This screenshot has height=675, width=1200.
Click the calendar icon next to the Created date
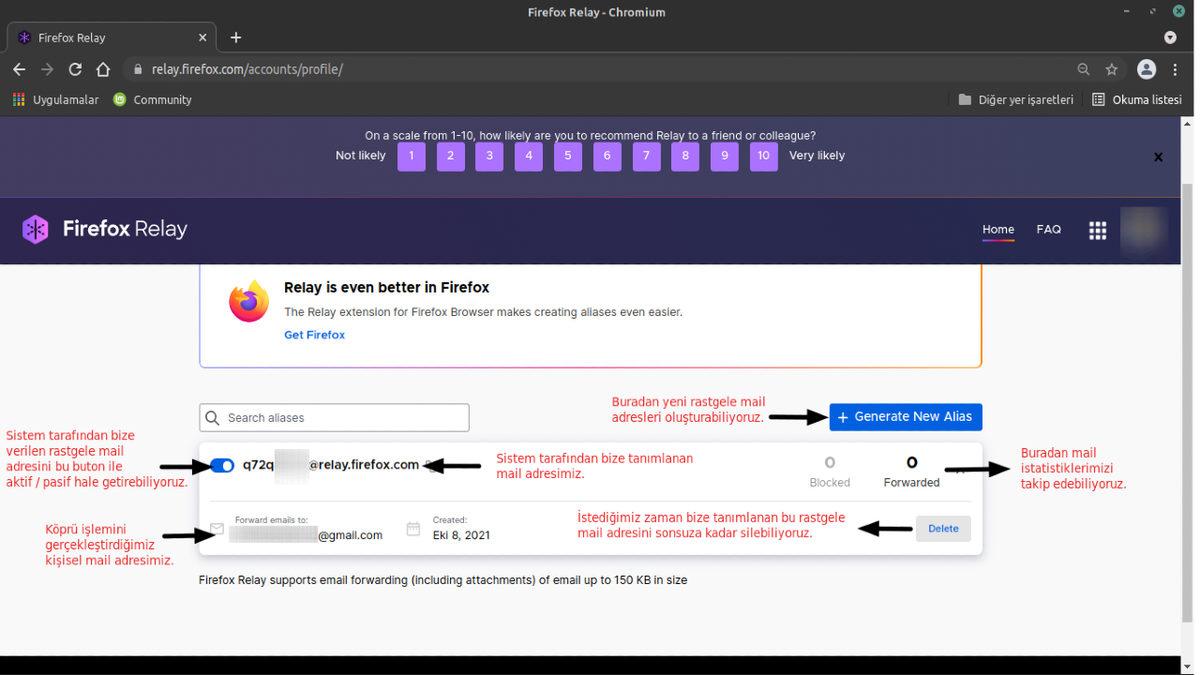coord(413,528)
